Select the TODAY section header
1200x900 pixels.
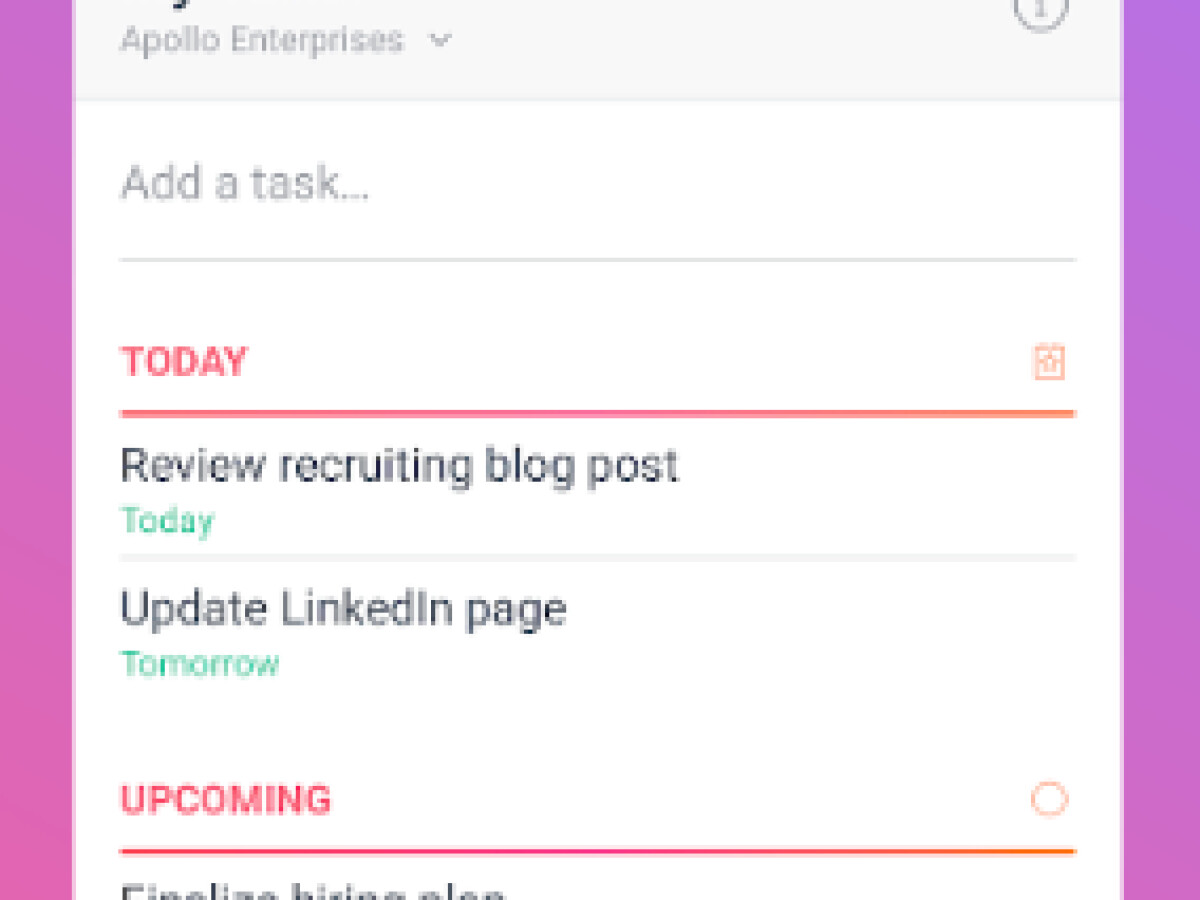click(184, 362)
